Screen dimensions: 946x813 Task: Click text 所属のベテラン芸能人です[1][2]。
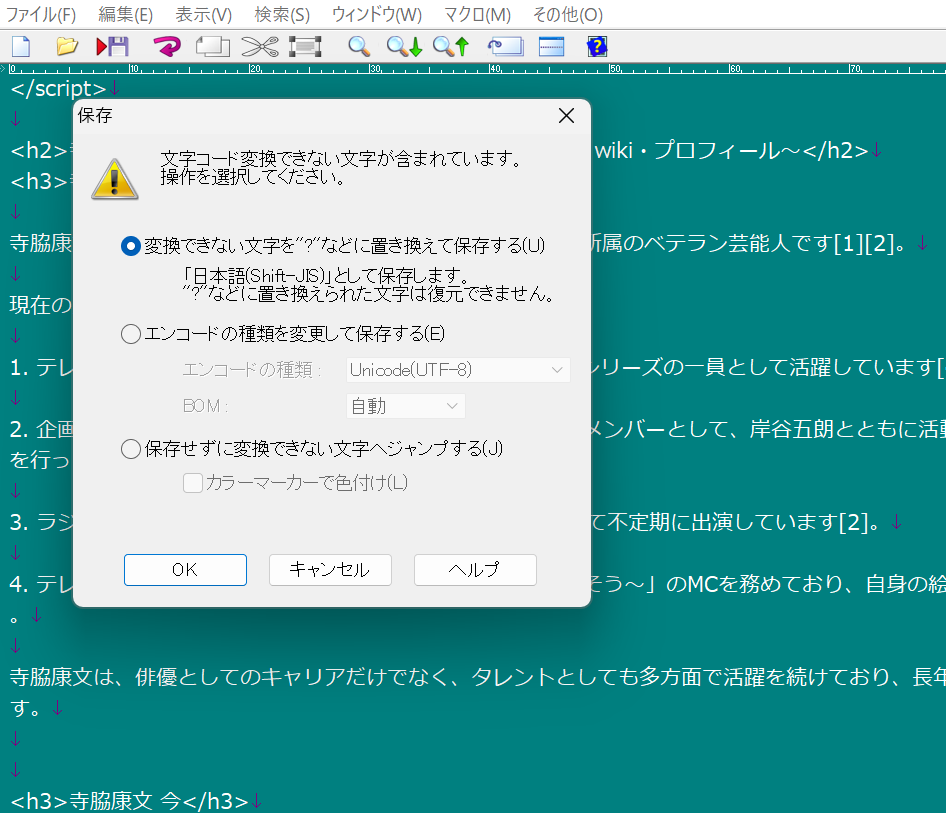tap(748, 244)
